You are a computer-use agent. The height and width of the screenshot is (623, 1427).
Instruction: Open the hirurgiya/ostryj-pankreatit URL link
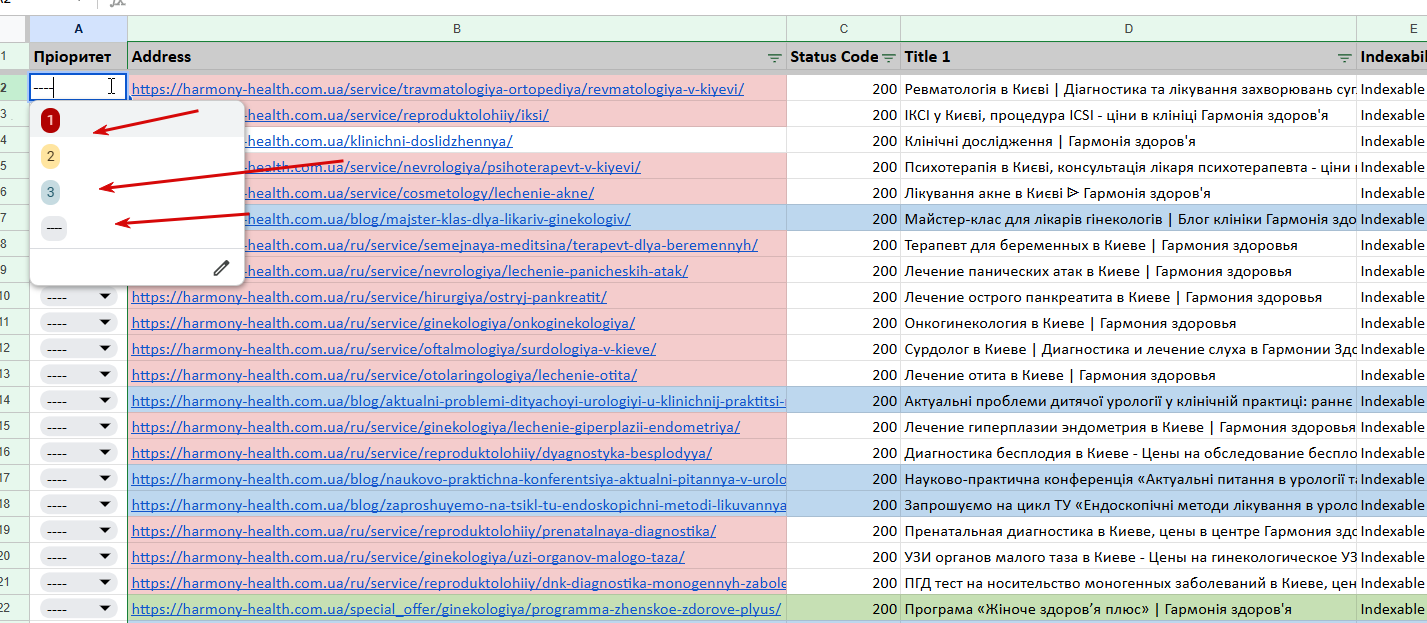click(x=369, y=297)
